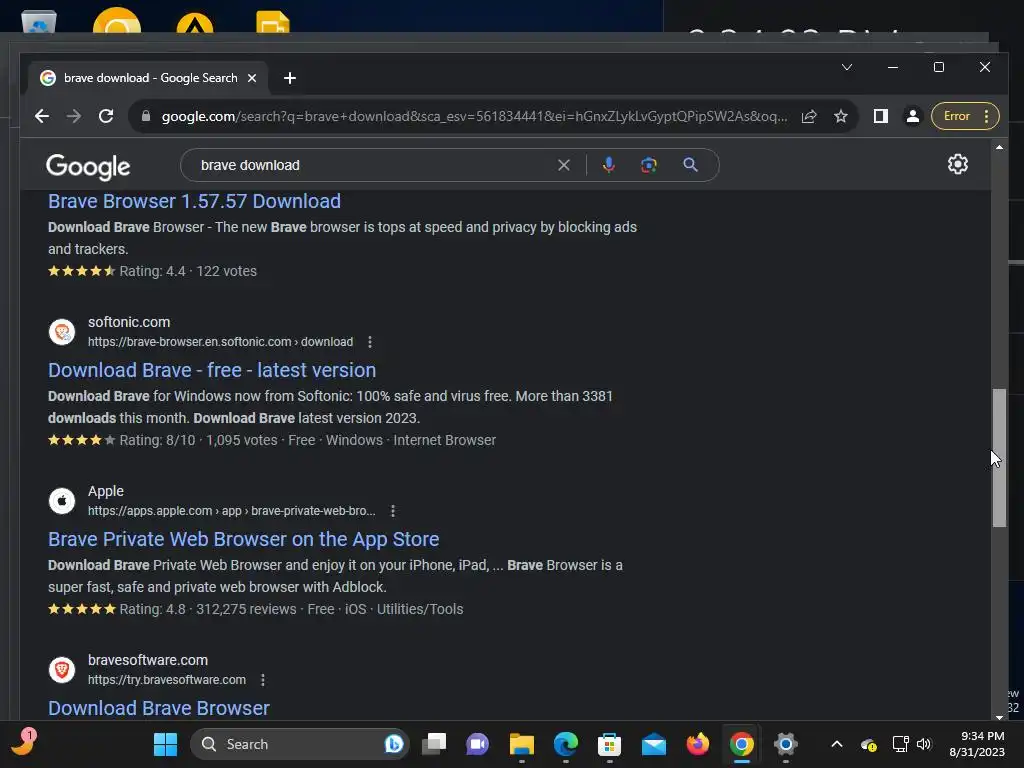Submit search with the magnifier icon
The width and height of the screenshot is (1024, 768).
pos(690,165)
